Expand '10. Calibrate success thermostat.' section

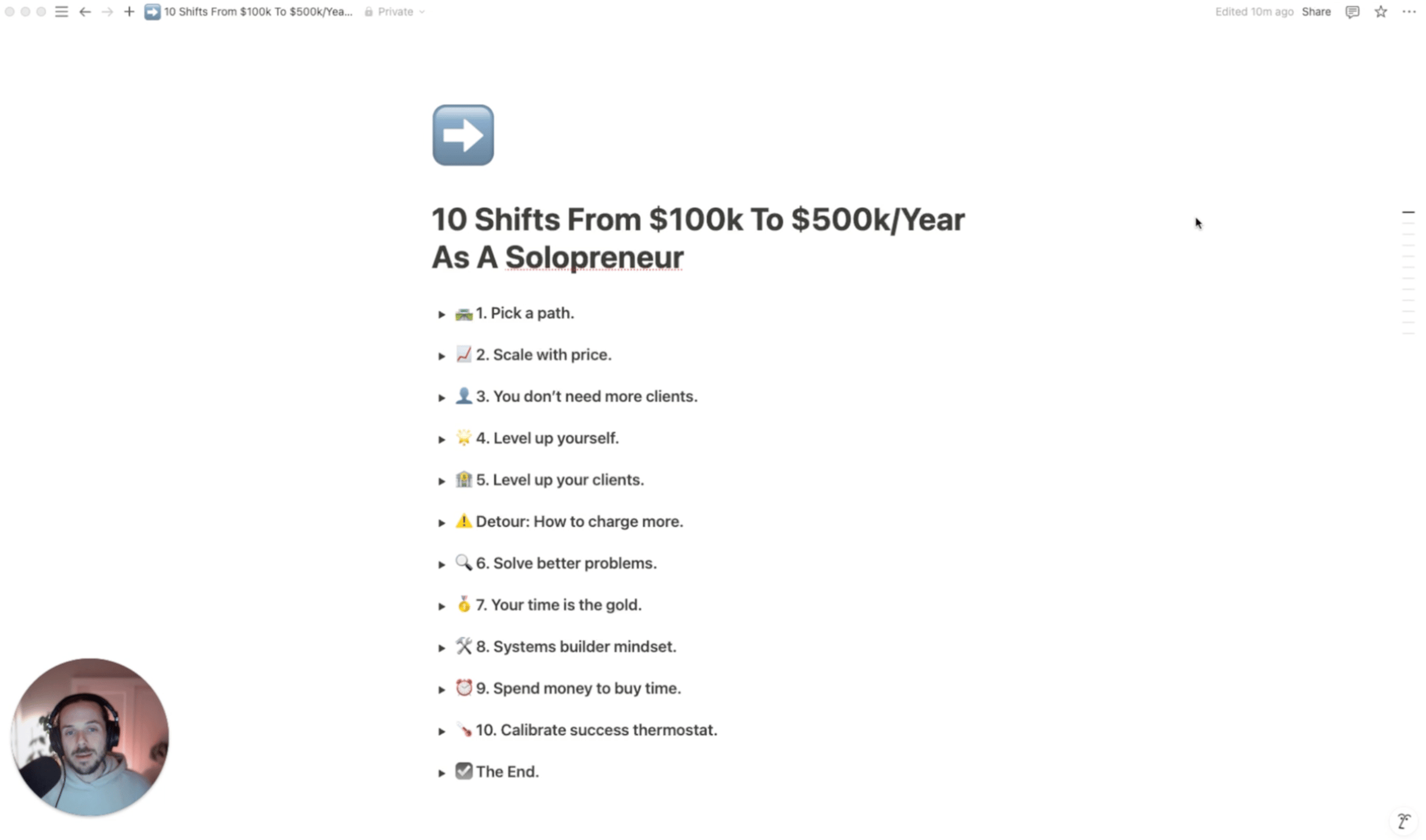pyautogui.click(x=441, y=731)
